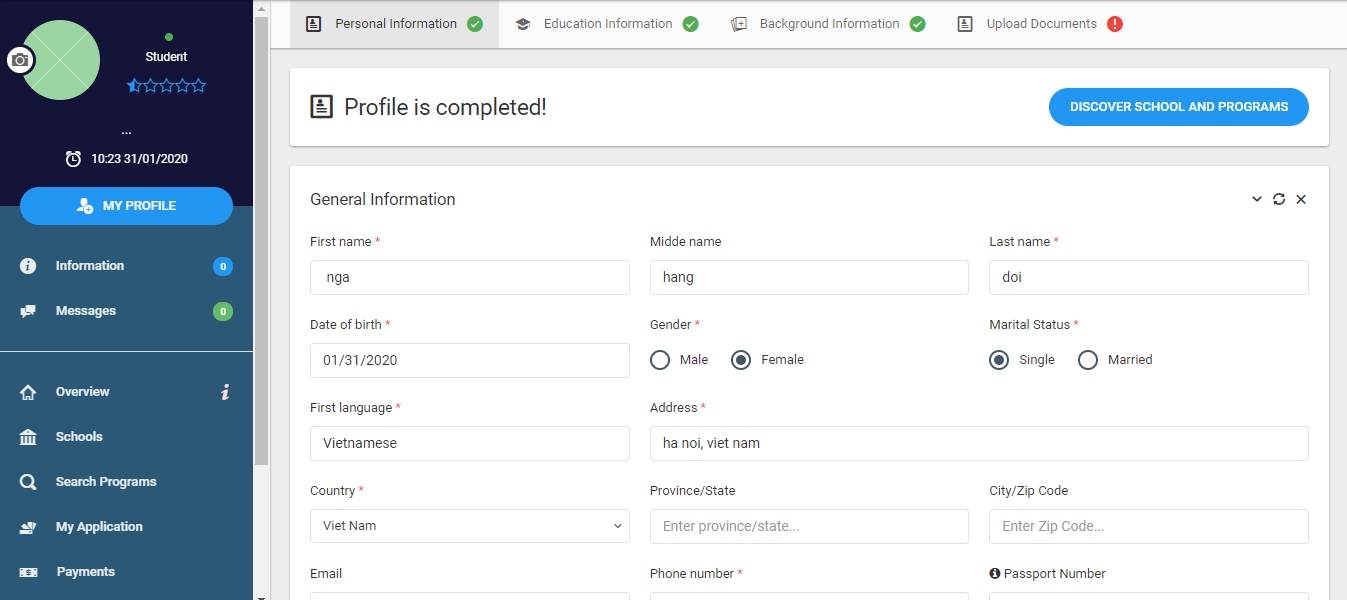Click the green profile avatar picture
Image resolution: width=1347 pixels, height=600 pixels.
[60, 60]
